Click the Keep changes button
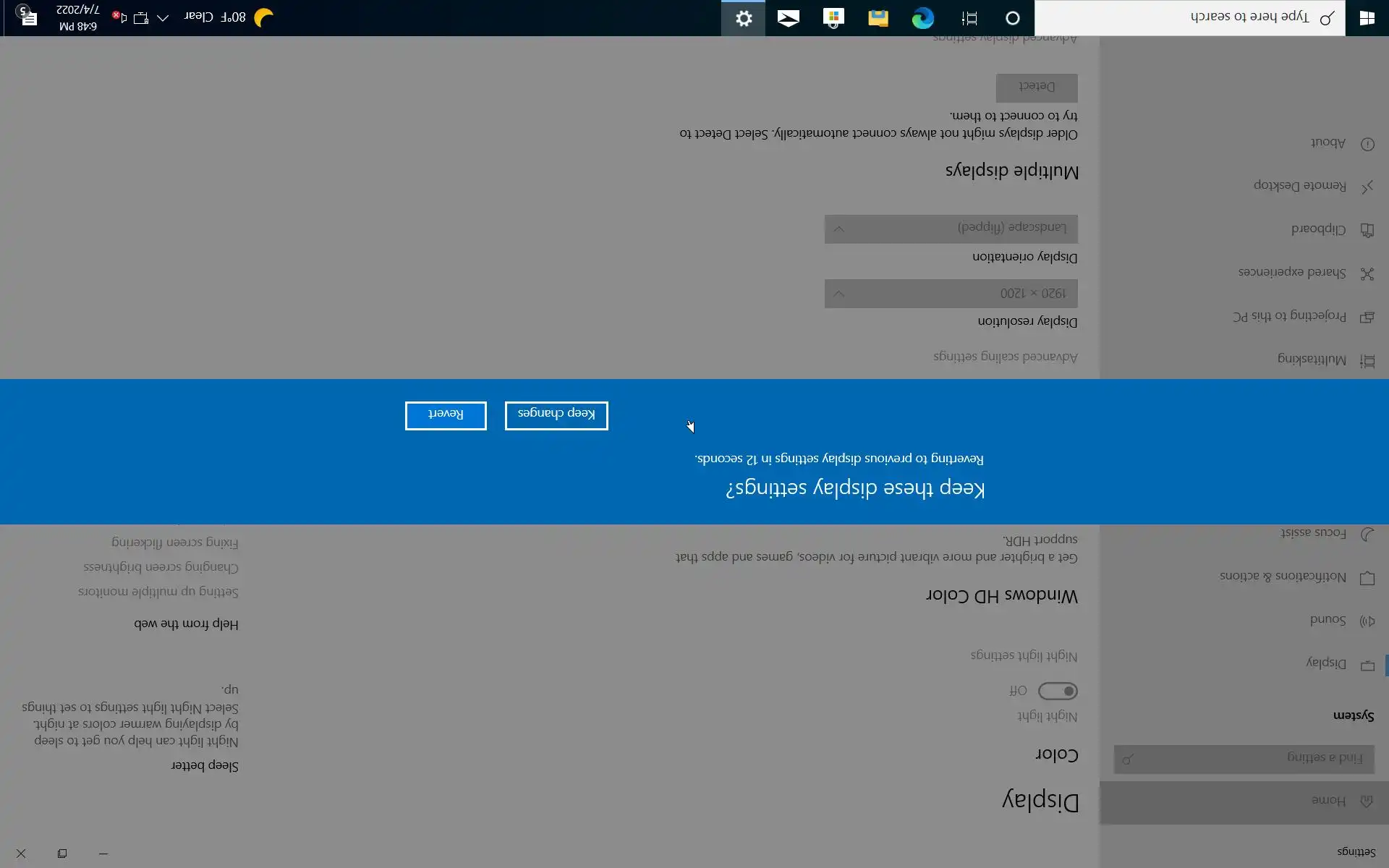Screen dimensions: 1389x868 pos(556,415)
